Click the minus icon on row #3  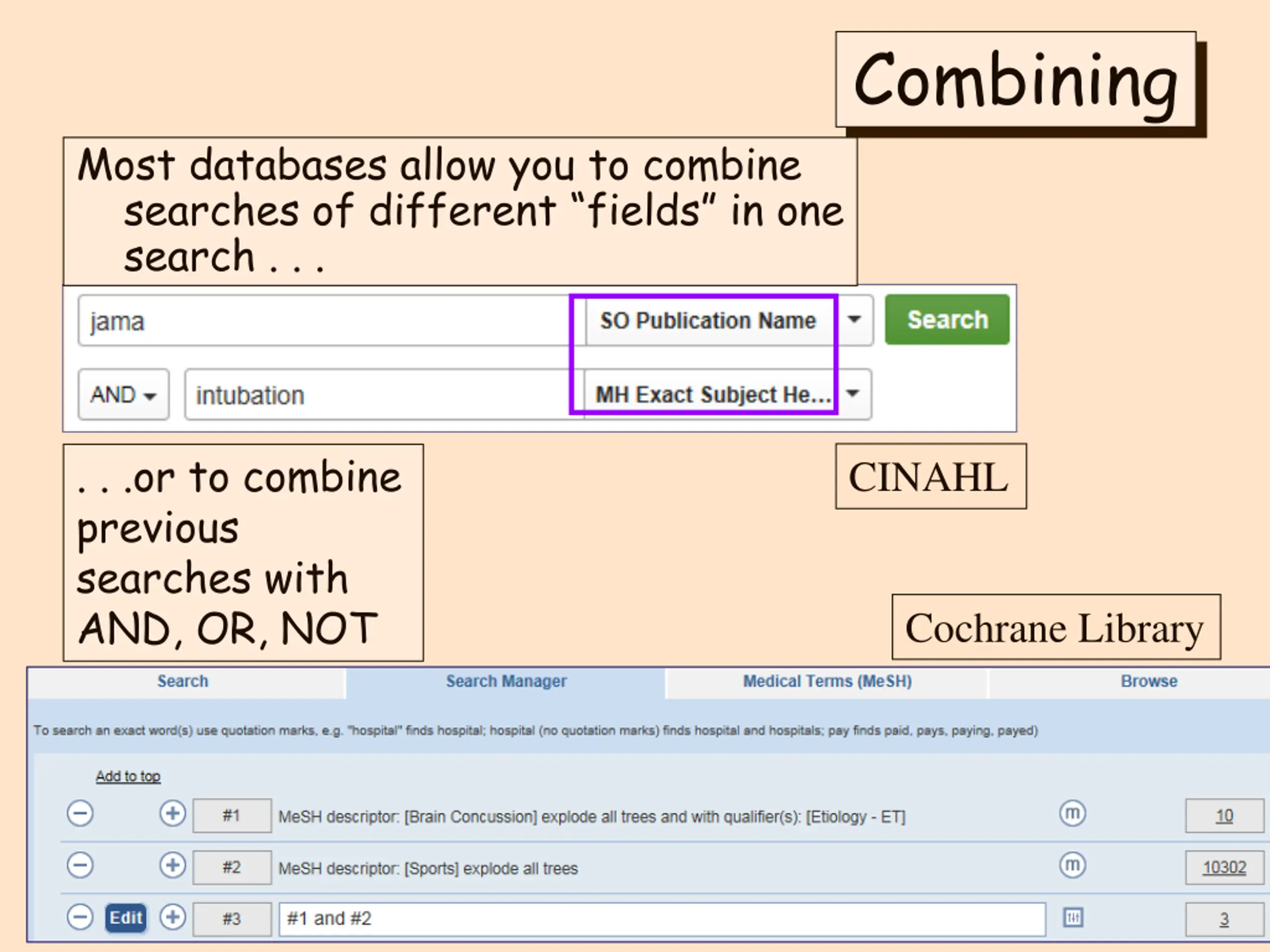point(80,917)
